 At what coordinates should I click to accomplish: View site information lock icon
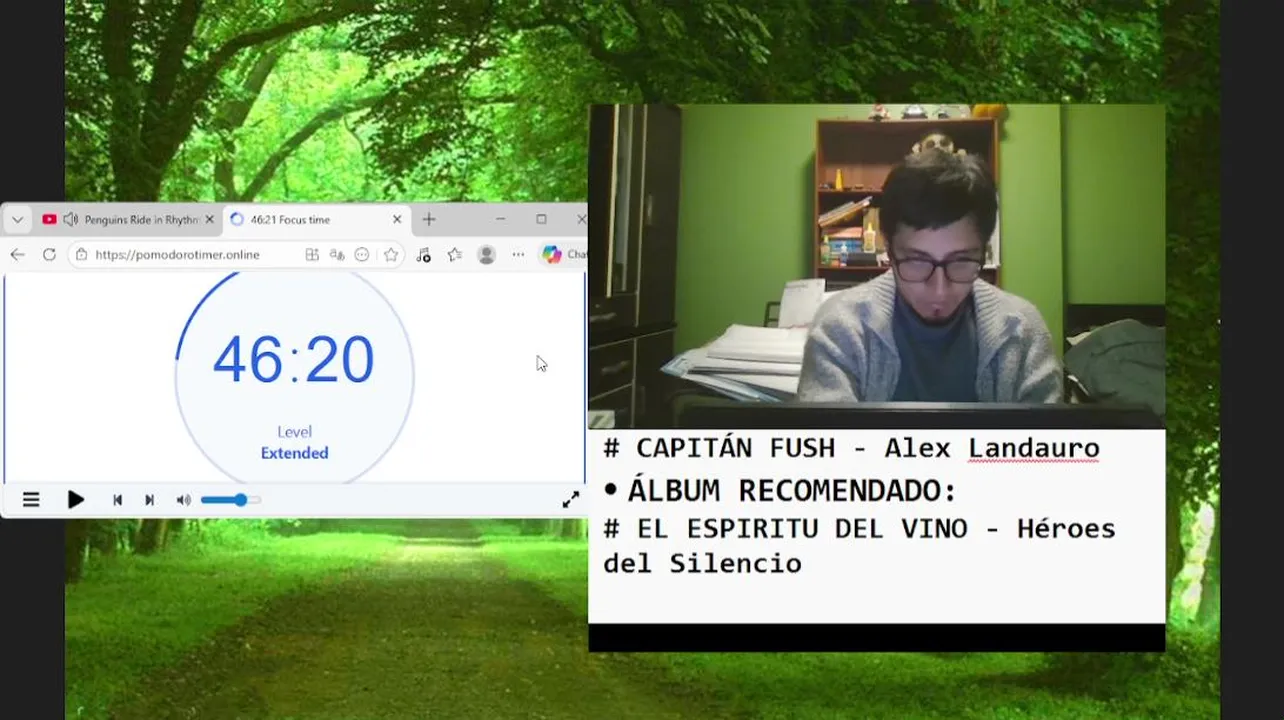click(82, 255)
